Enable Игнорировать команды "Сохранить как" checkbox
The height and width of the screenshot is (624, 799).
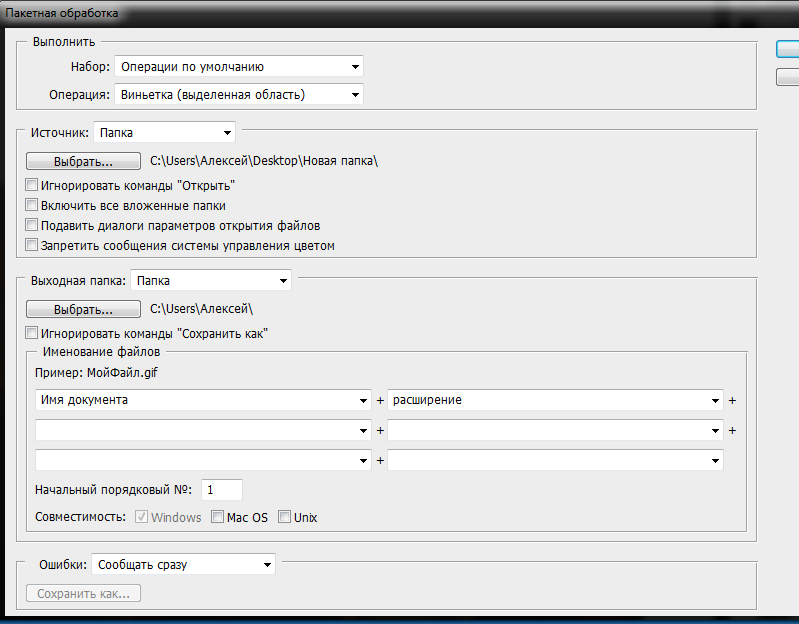pos(32,333)
